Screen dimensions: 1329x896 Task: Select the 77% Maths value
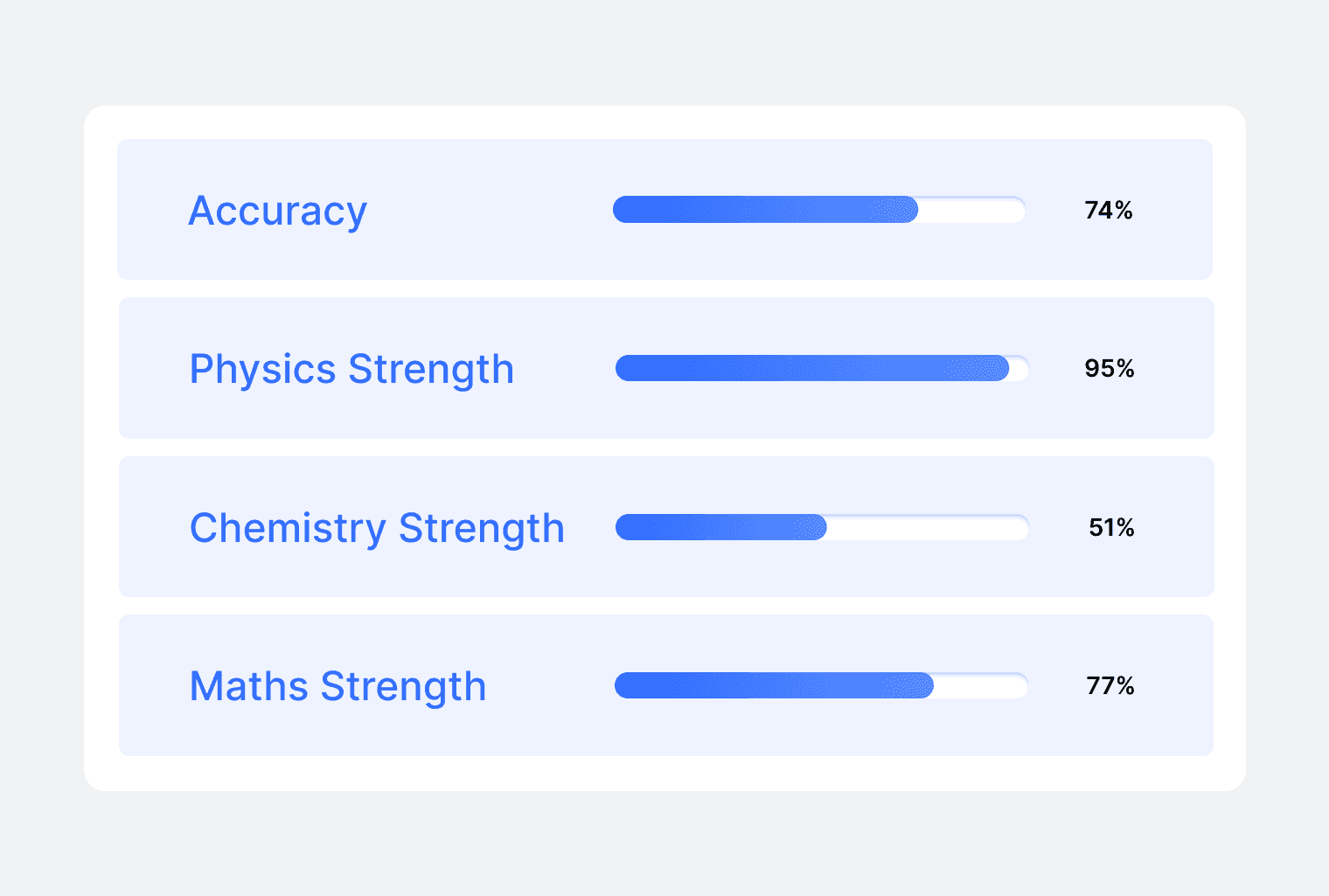[x=1110, y=686]
